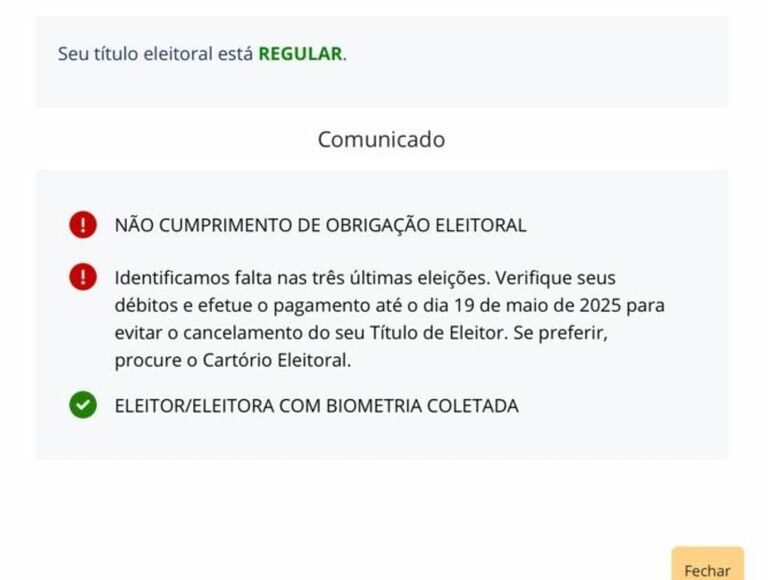Screen dimensions: 768x580
Task: Click the red alert icon beside NÃO CUMPRIMENTO
Action: [x=83, y=225]
